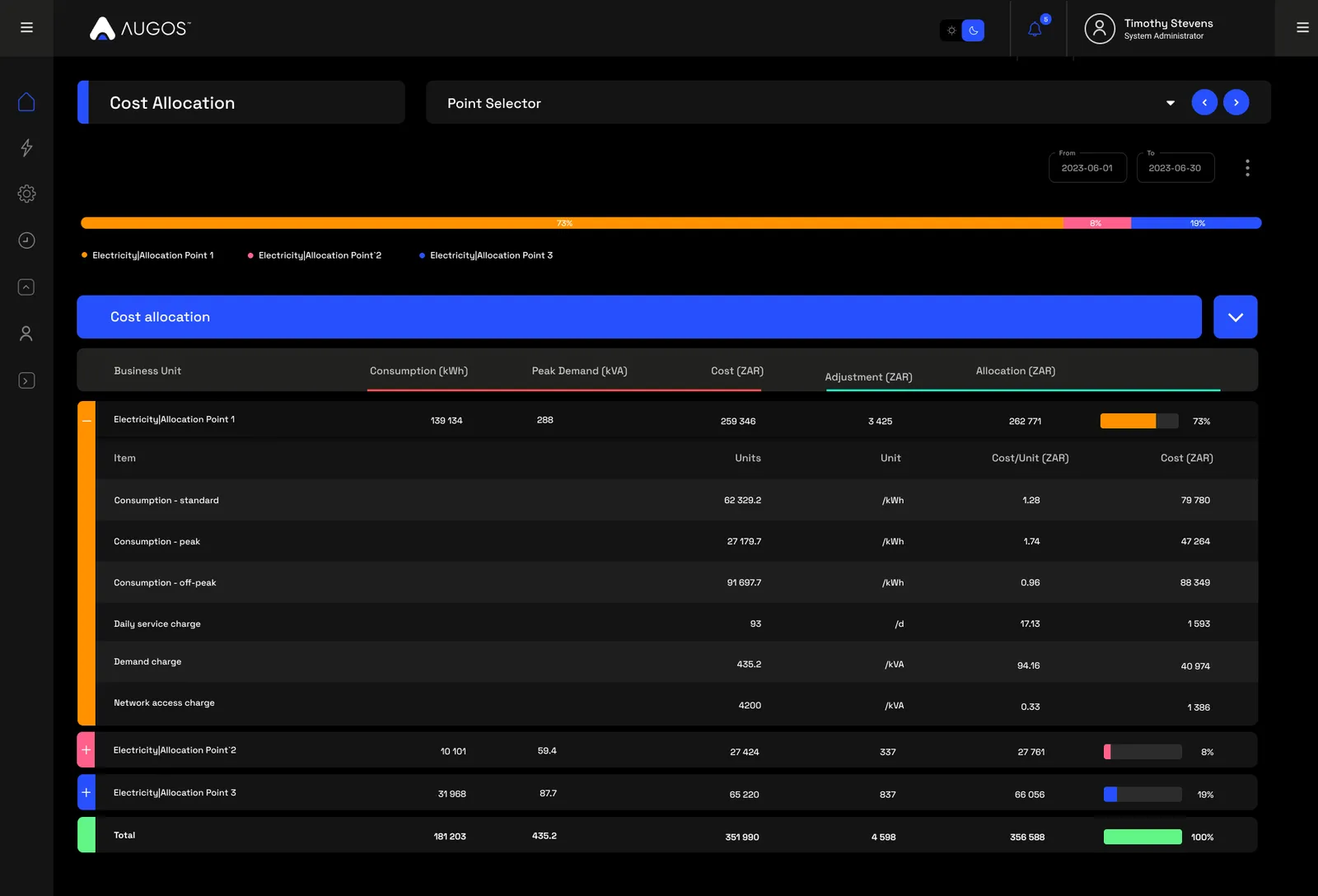Screen dimensions: 1318x896
Task: Select Consumption - peak row
Action: (676, 541)
